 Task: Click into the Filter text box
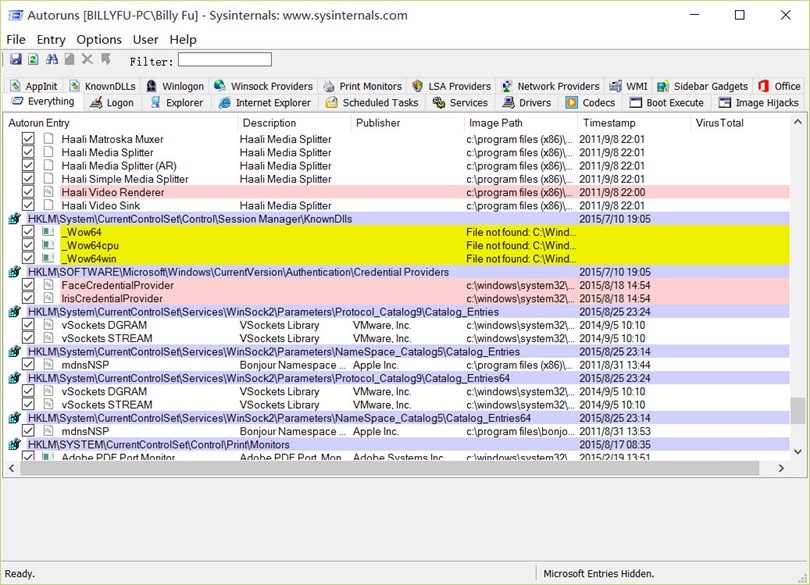point(225,59)
